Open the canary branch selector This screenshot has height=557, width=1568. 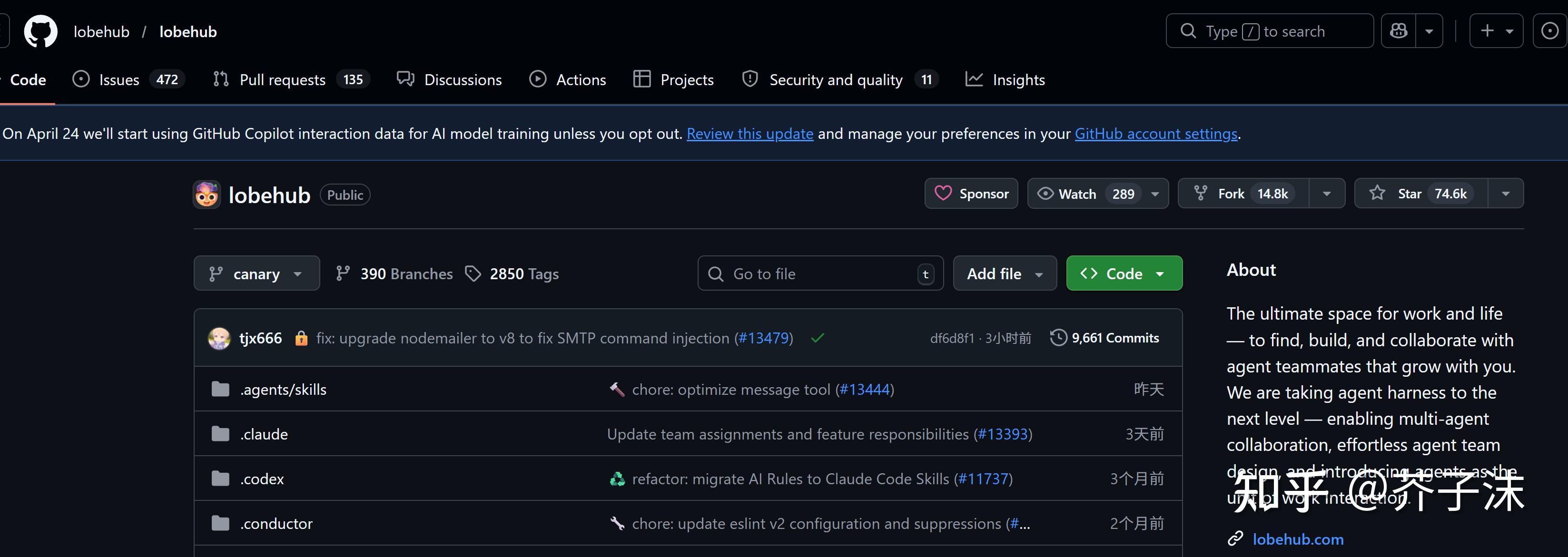point(256,274)
